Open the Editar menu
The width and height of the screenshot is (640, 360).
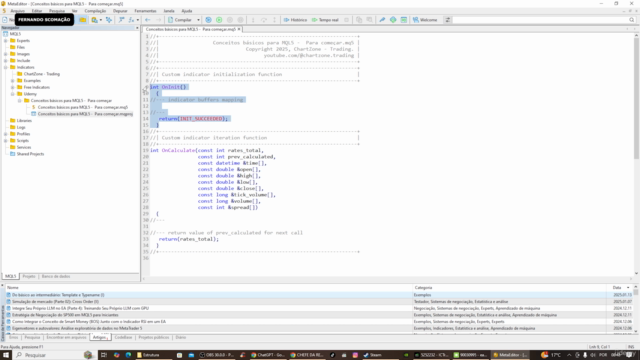[37, 11]
